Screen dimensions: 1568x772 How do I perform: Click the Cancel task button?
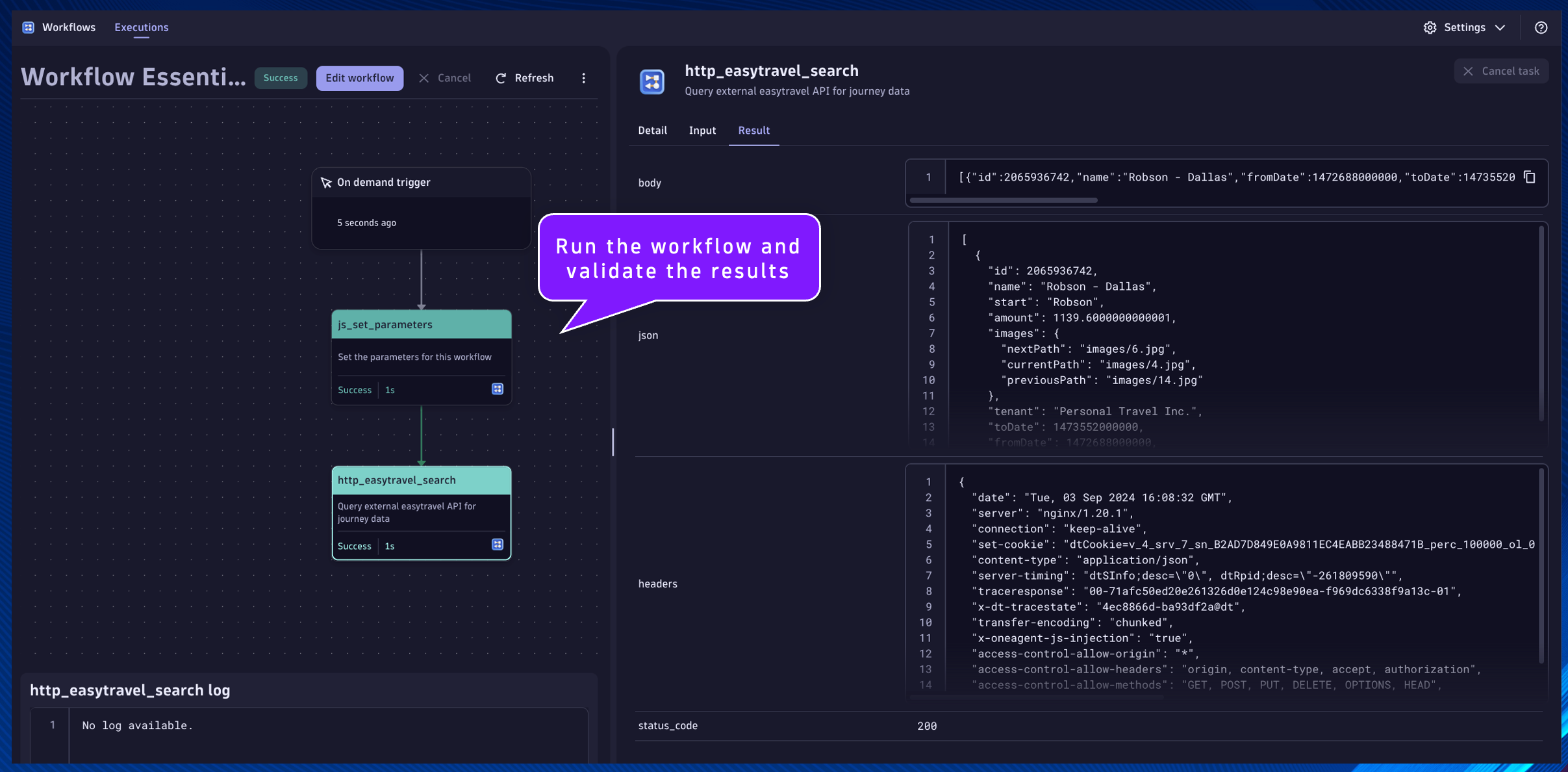click(1501, 71)
